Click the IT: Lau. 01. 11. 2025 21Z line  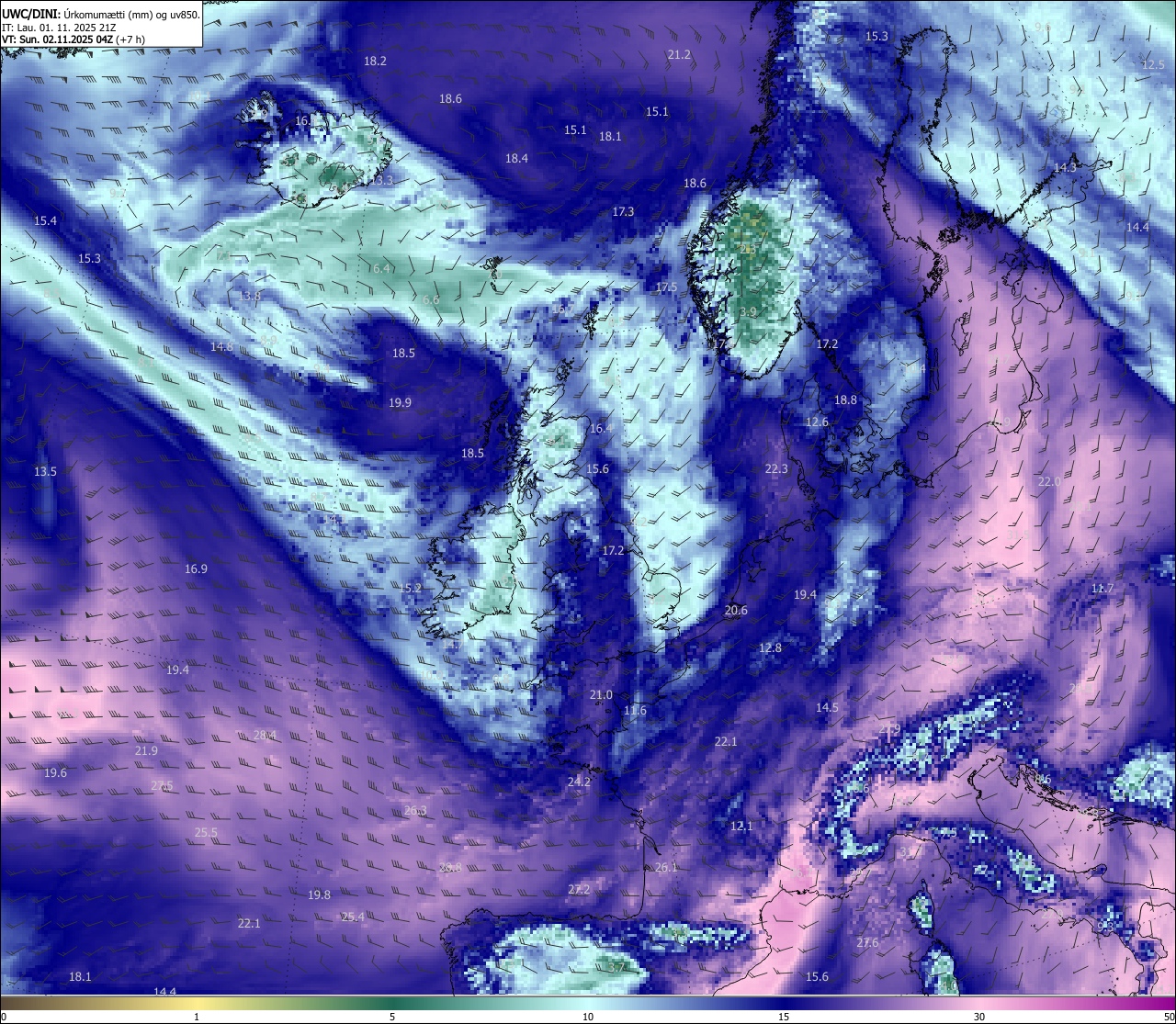click(x=59, y=28)
